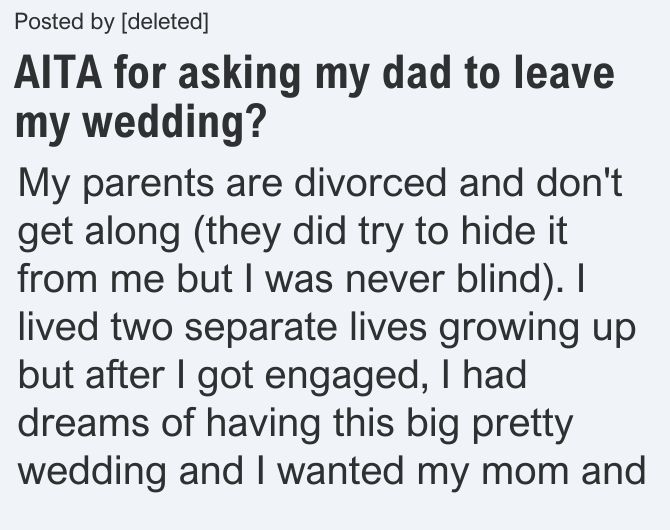Click the "[deleted]" author name

click(x=165, y=21)
